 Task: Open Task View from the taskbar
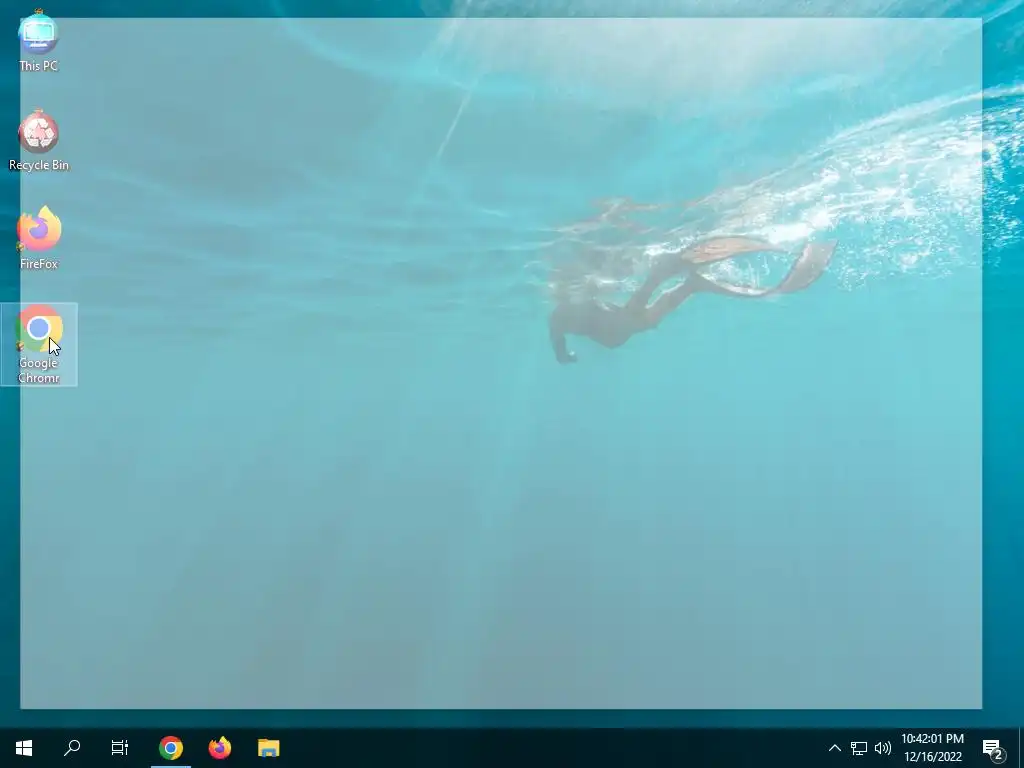[120, 748]
